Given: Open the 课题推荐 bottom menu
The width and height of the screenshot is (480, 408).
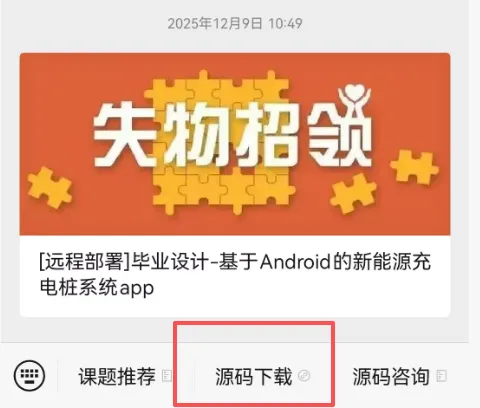Looking at the screenshot, I should 117,376.
